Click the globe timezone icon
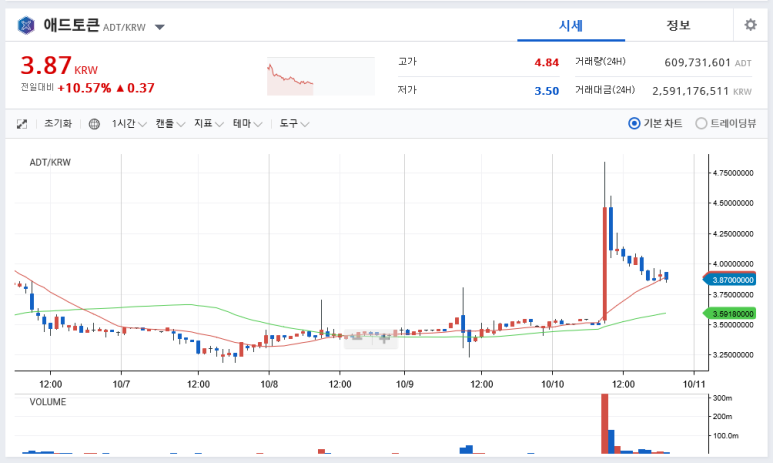This screenshot has width=773, height=463. [94, 124]
